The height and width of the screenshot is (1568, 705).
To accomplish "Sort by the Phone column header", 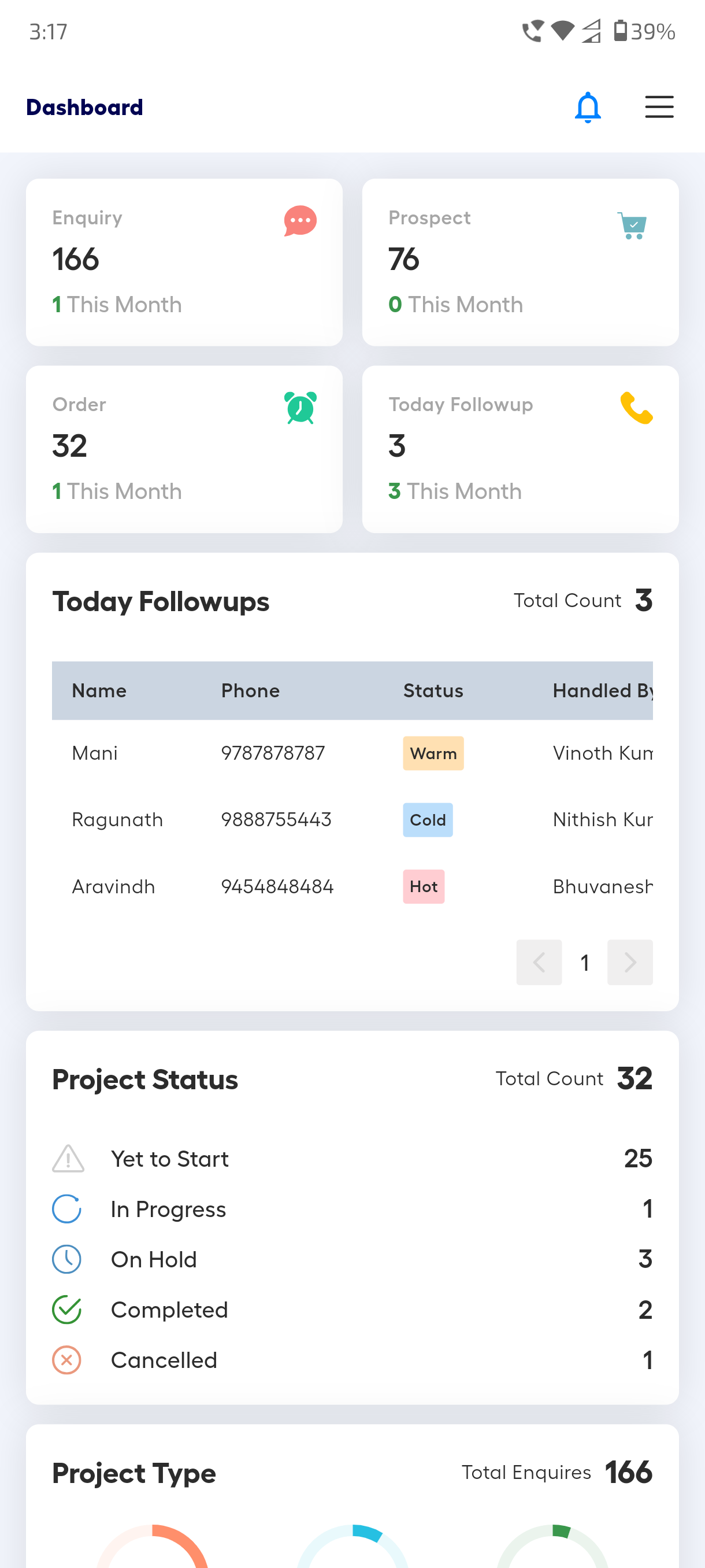I will [250, 691].
